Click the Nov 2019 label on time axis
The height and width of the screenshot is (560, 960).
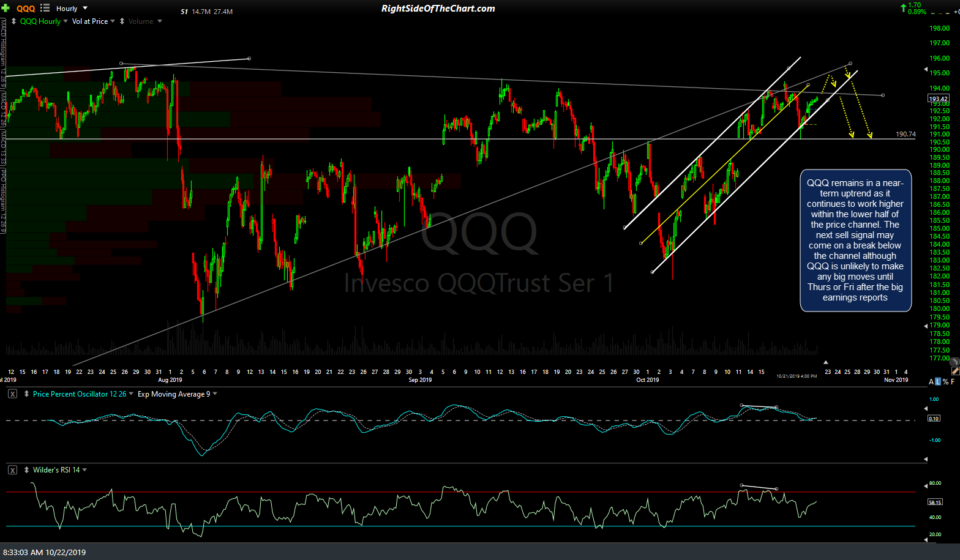896,380
